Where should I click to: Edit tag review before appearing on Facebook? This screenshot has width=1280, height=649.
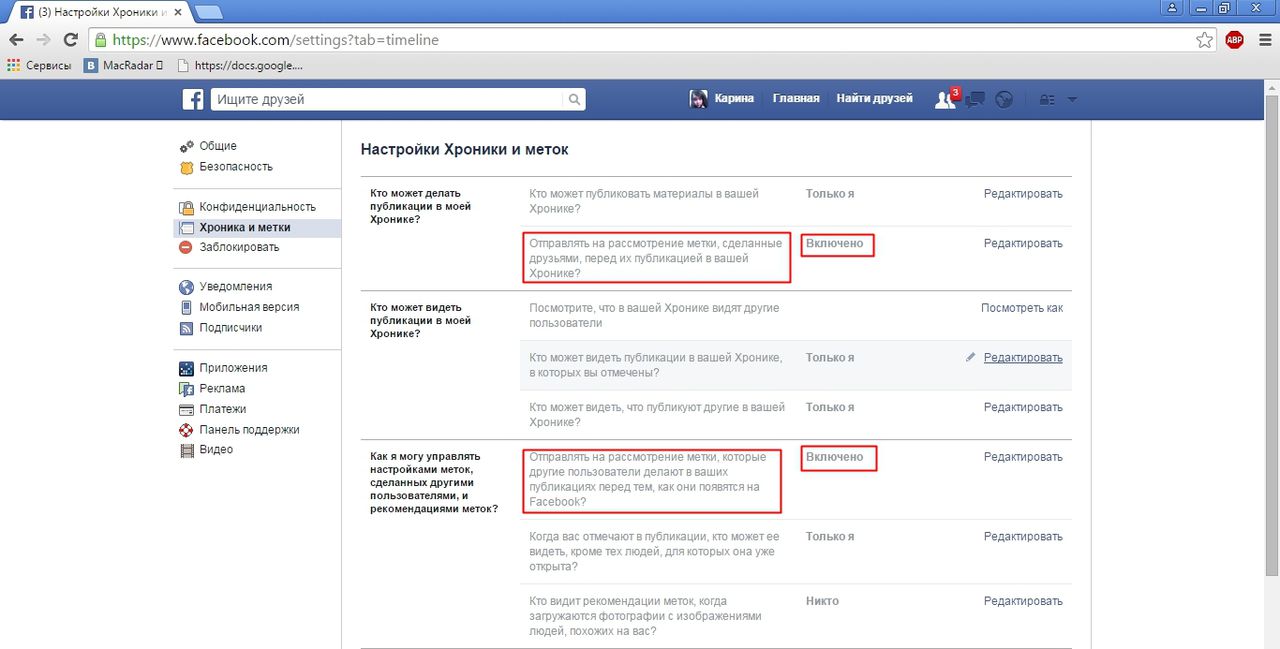coord(1023,457)
